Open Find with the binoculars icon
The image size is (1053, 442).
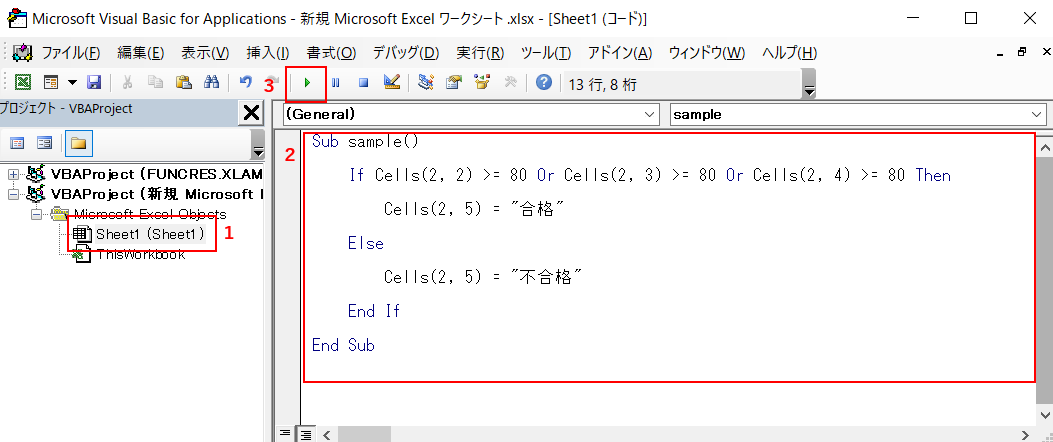pos(211,83)
